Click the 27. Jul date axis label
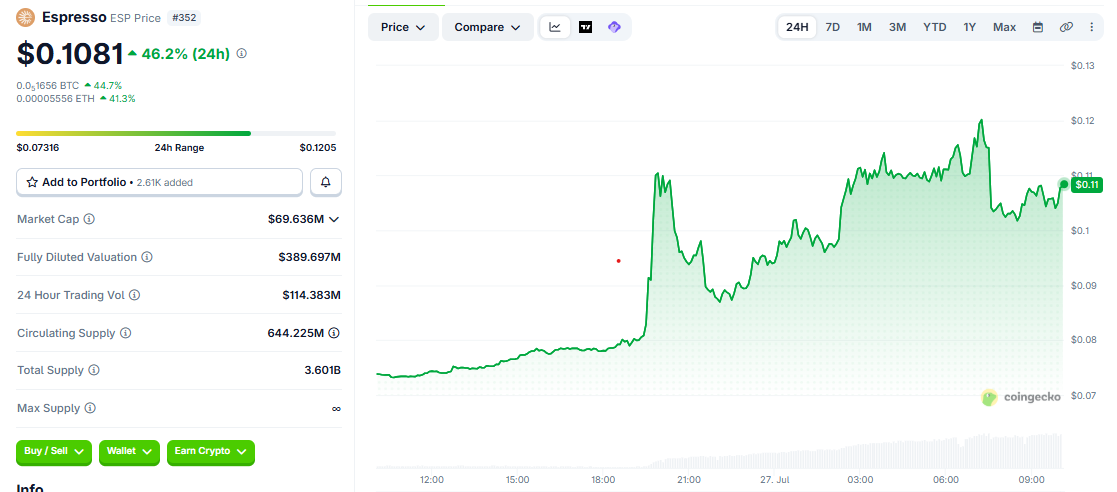 (x=774, y=480)
